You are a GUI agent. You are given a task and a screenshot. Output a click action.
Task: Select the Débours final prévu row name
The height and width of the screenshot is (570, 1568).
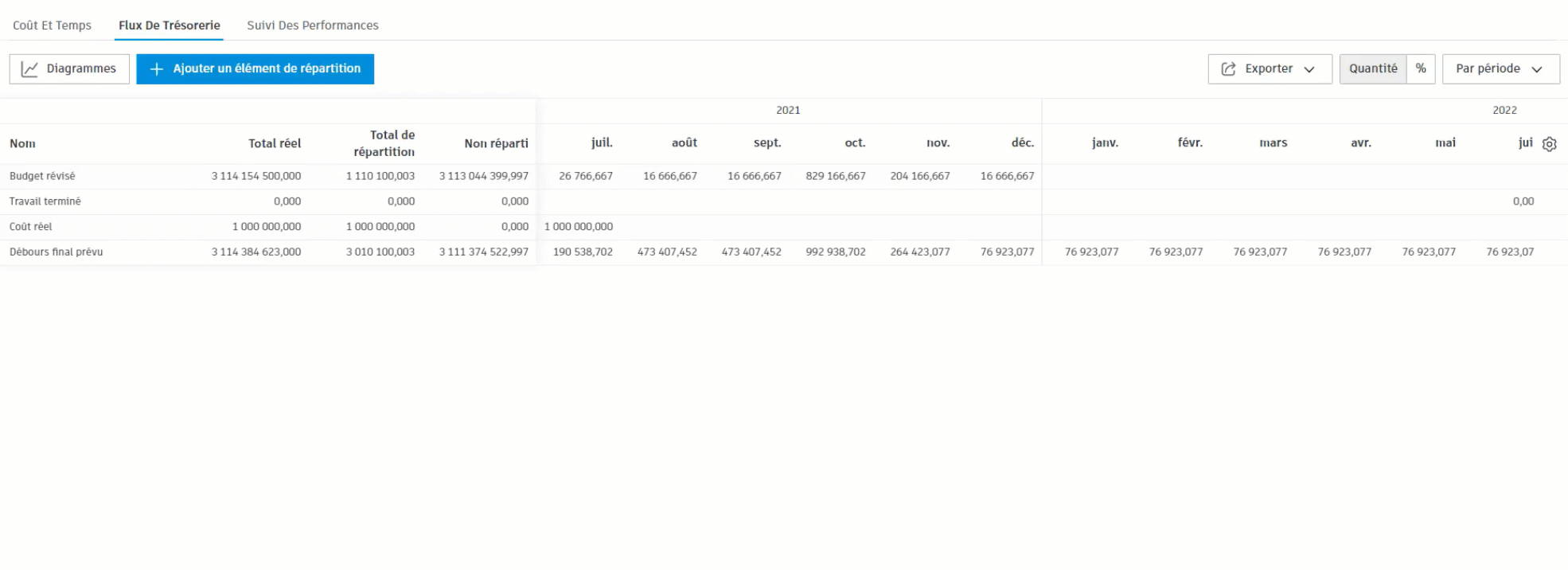click(x=57, y=252)
